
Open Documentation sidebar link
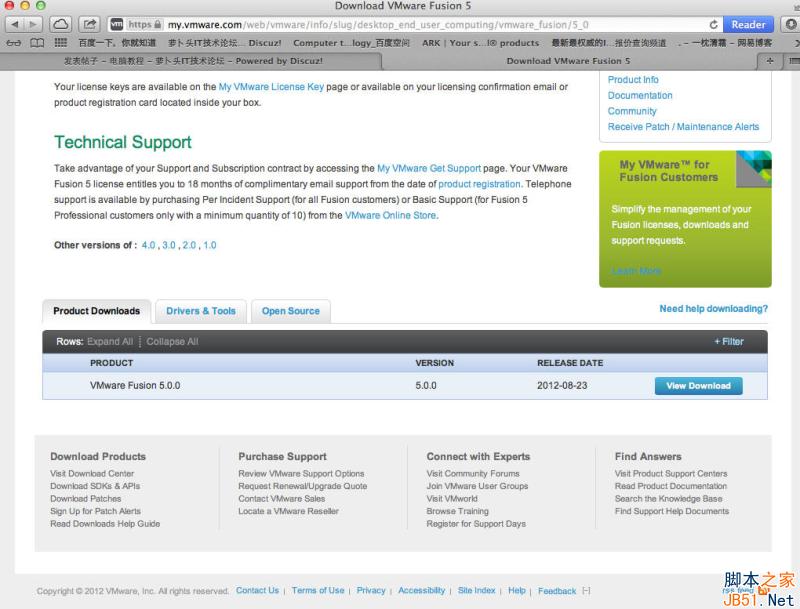(640, 95)
